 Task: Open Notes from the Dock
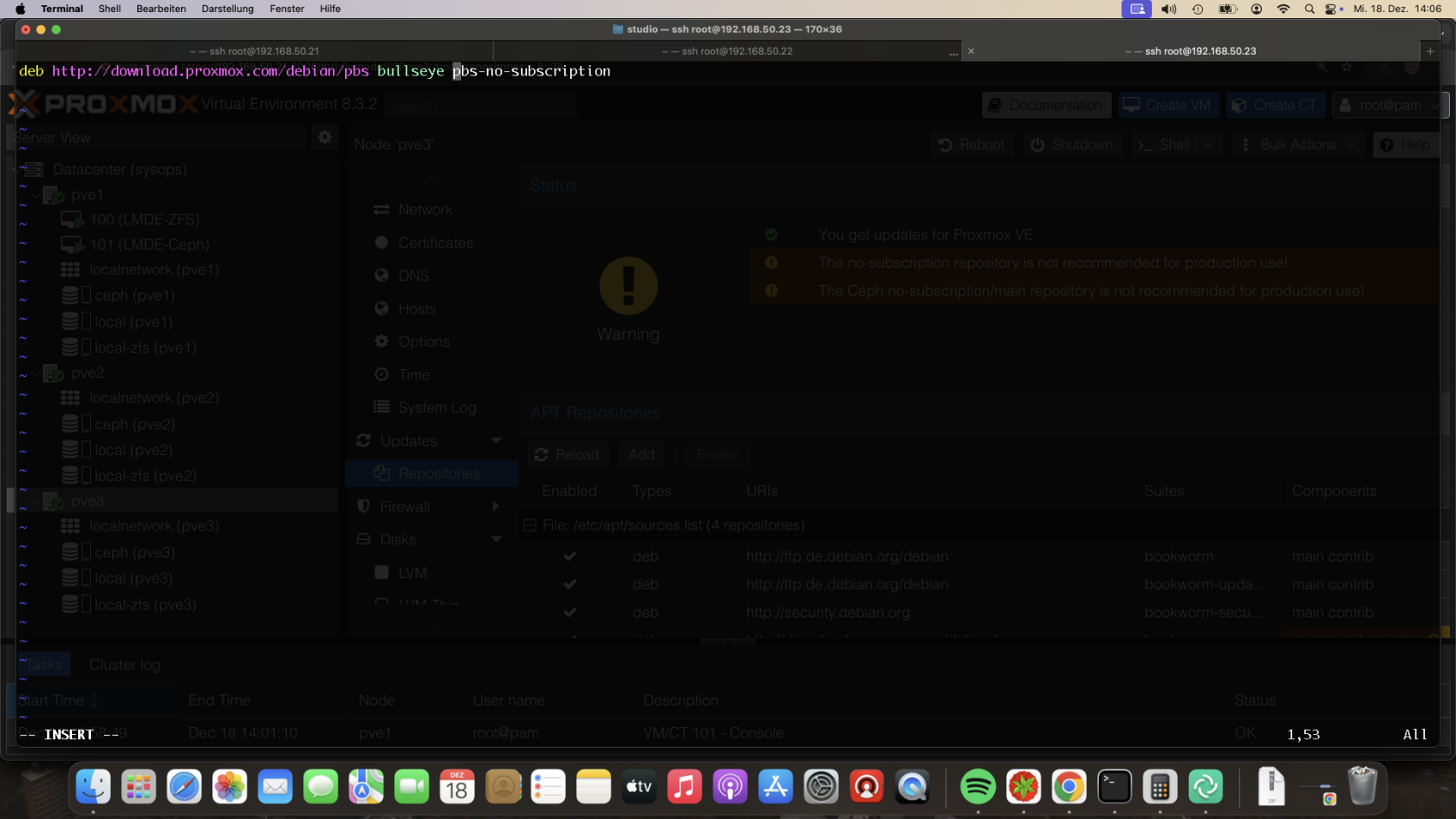594,787
